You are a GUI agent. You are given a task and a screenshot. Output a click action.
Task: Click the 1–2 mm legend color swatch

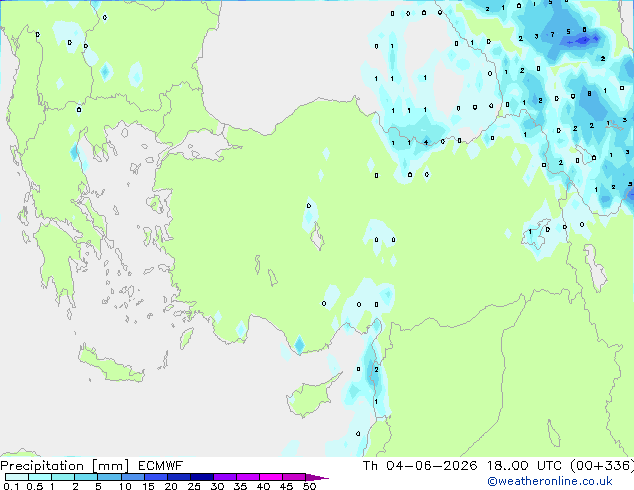click(63, 477)
